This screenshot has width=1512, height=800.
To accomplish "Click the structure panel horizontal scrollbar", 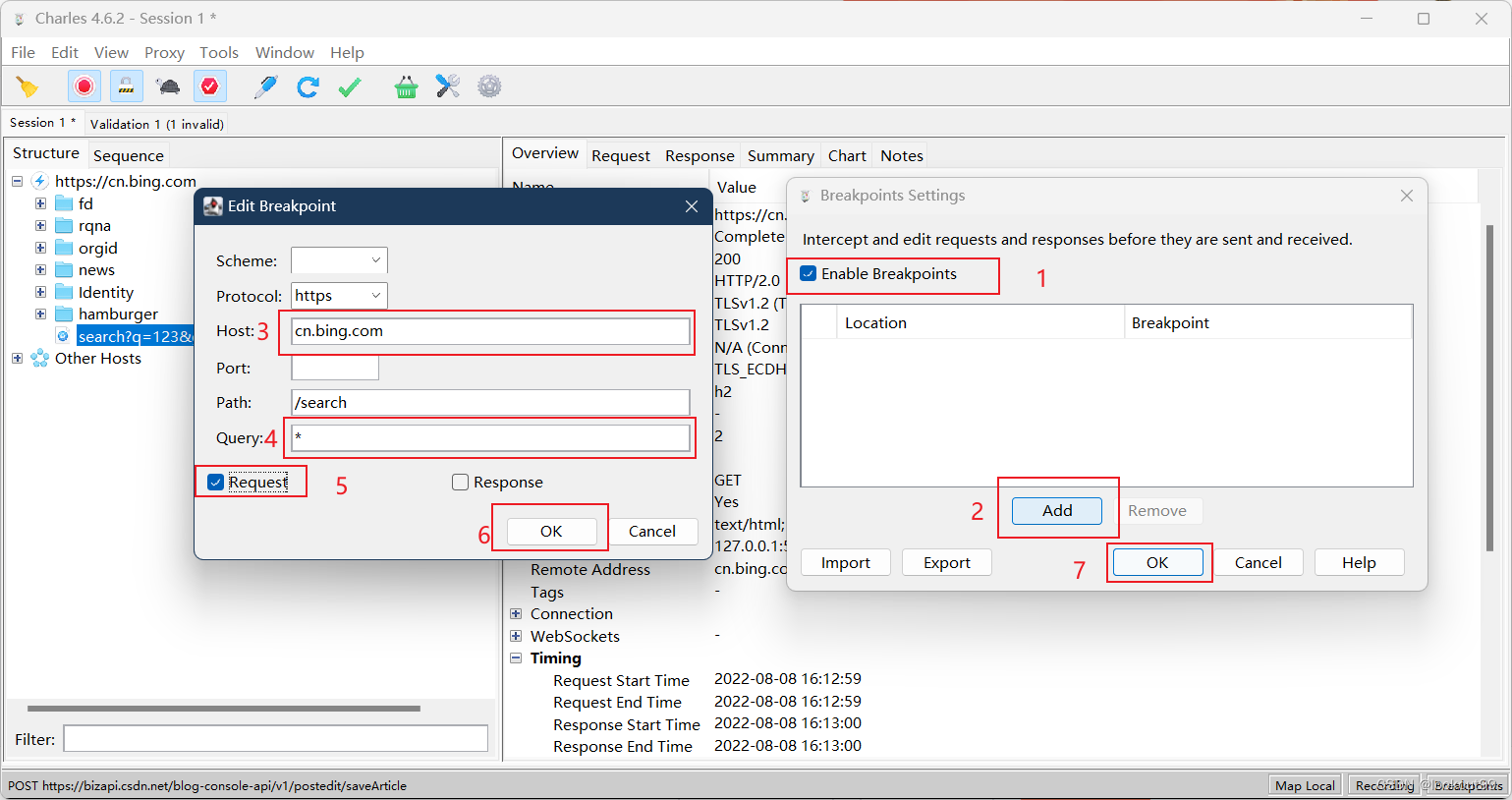I will (x=224, y=708).
